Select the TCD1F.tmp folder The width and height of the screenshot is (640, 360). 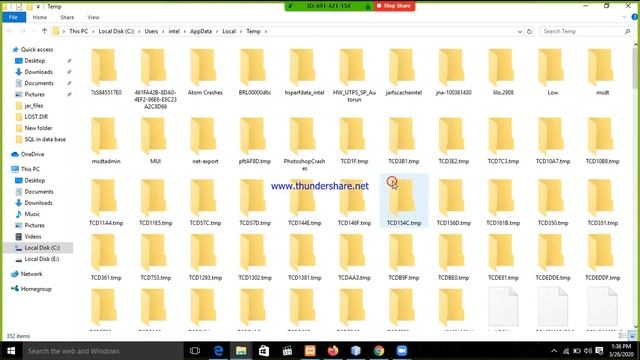point(354,140)
